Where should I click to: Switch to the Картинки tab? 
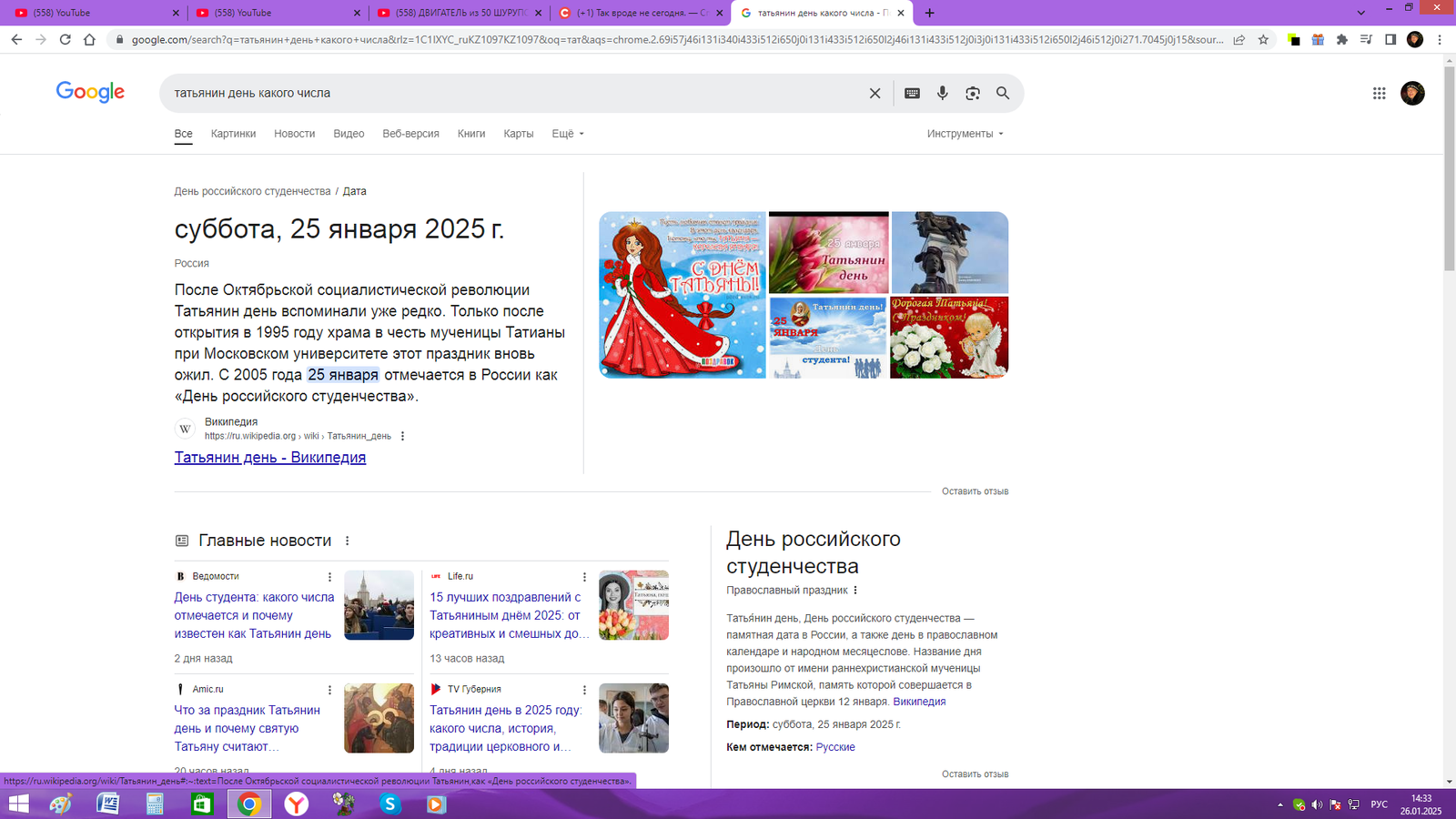(x=233, y=134)
